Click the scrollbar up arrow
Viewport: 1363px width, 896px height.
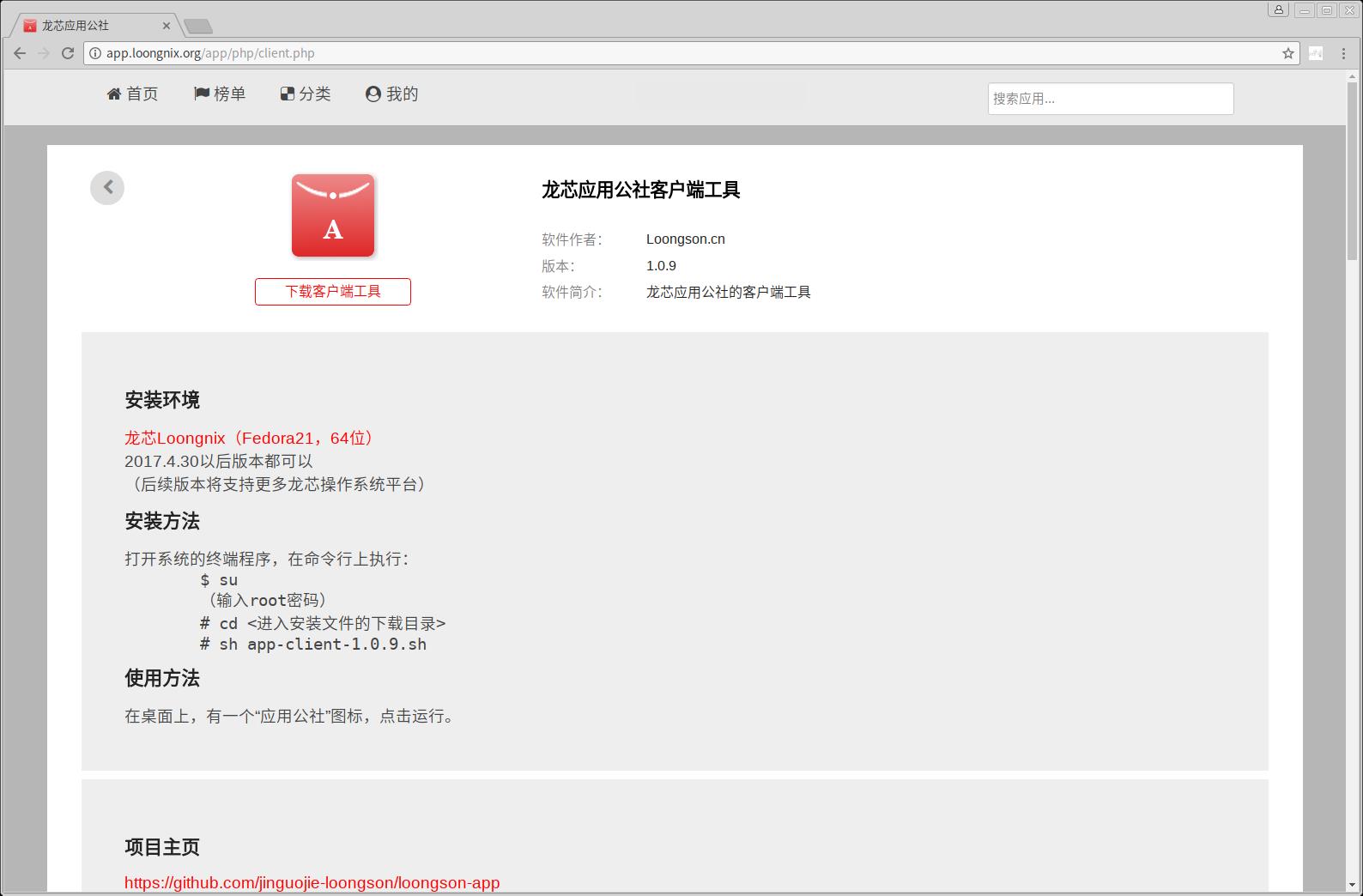tap(1353, 76)
